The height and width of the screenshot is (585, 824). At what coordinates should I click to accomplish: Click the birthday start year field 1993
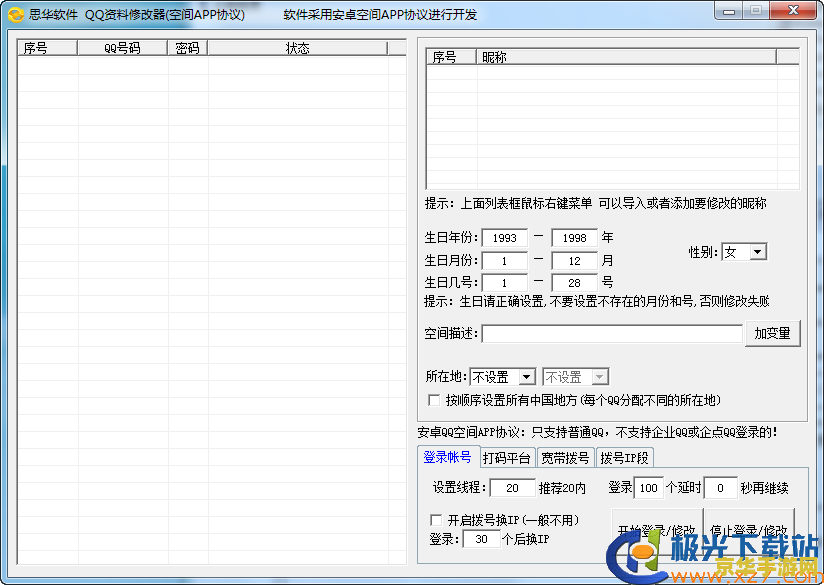point(504,238)
